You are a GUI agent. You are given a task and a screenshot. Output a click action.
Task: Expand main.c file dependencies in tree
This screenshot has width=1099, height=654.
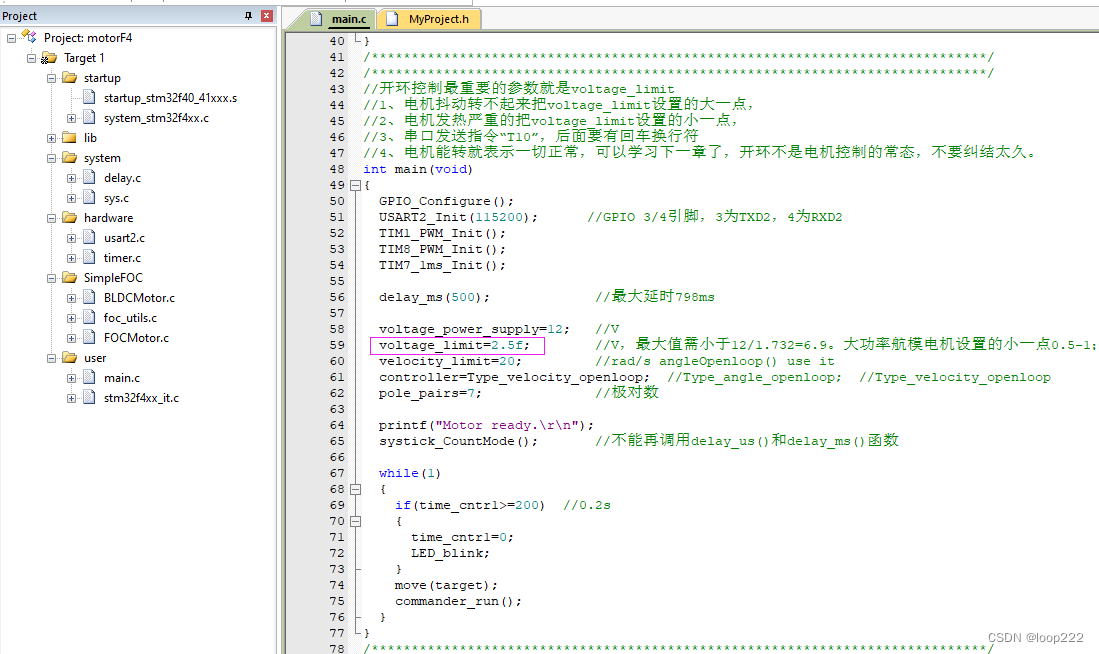click(x=71, y=378)
